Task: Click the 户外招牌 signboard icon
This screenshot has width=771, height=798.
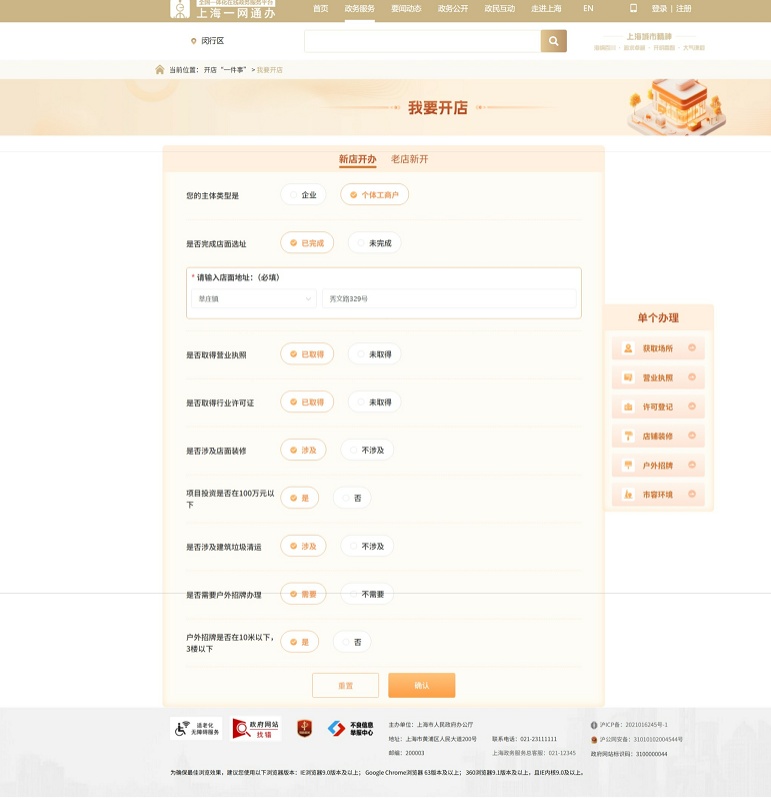Action: tap(628, 465)
